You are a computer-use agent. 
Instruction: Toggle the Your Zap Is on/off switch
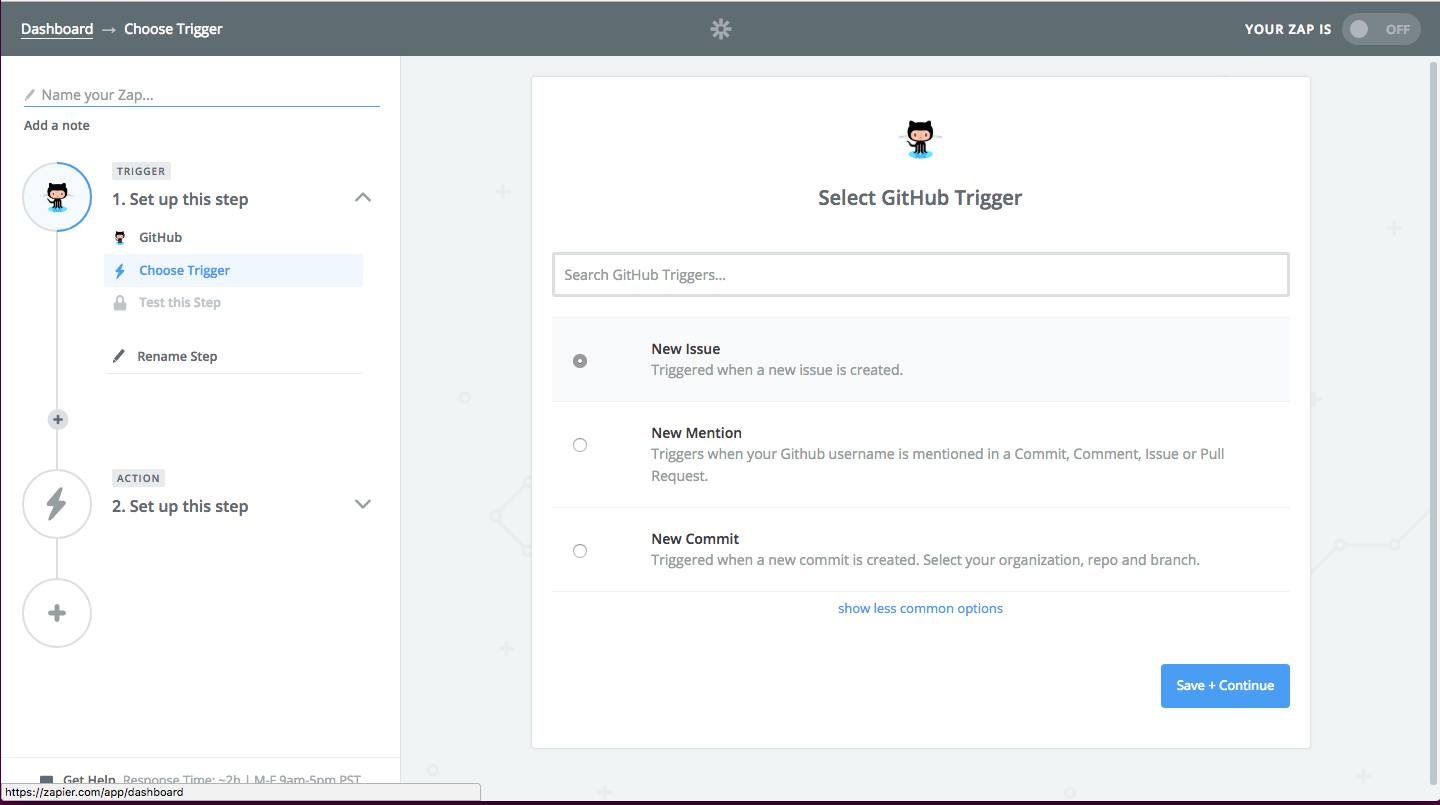(x=1381, y=29)
